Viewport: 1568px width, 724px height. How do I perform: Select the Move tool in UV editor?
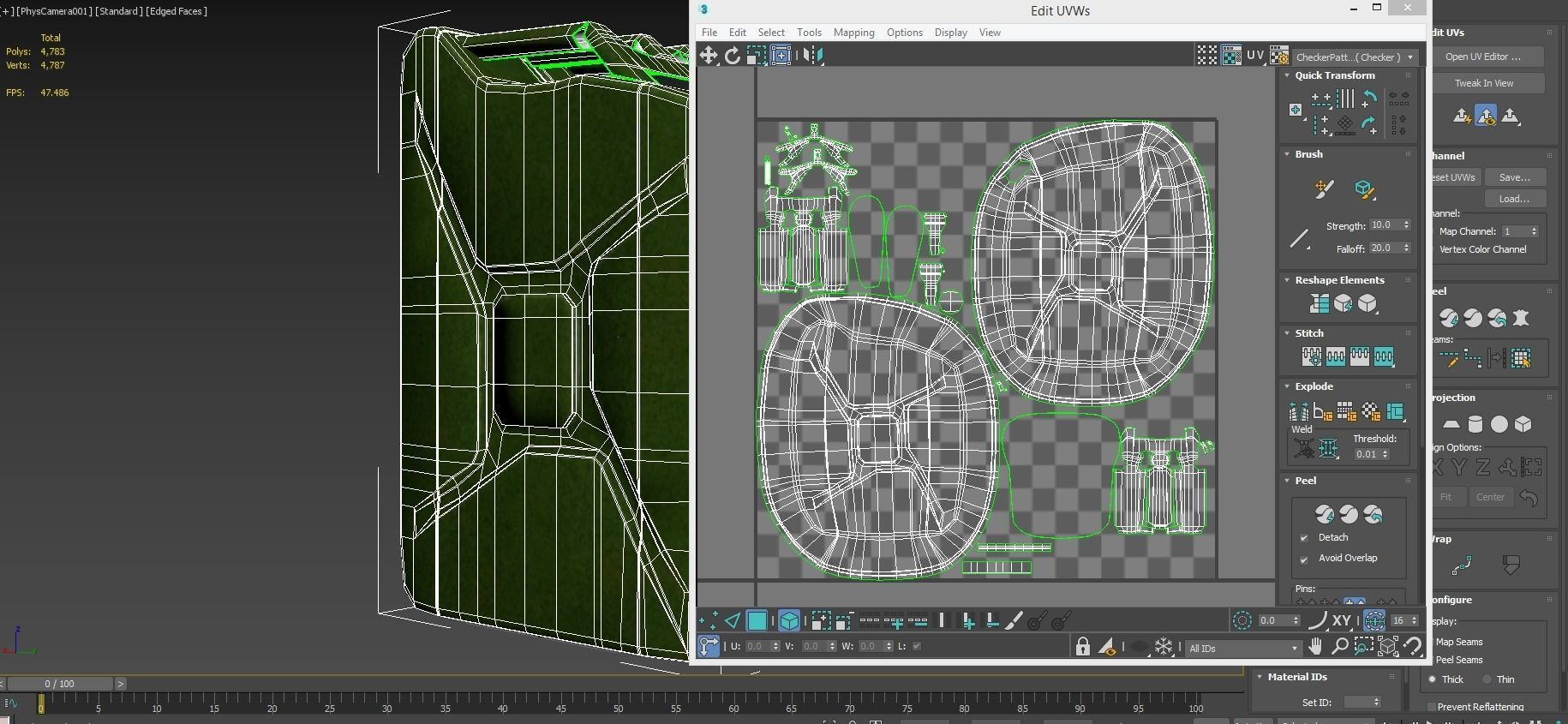pos(708,56)
